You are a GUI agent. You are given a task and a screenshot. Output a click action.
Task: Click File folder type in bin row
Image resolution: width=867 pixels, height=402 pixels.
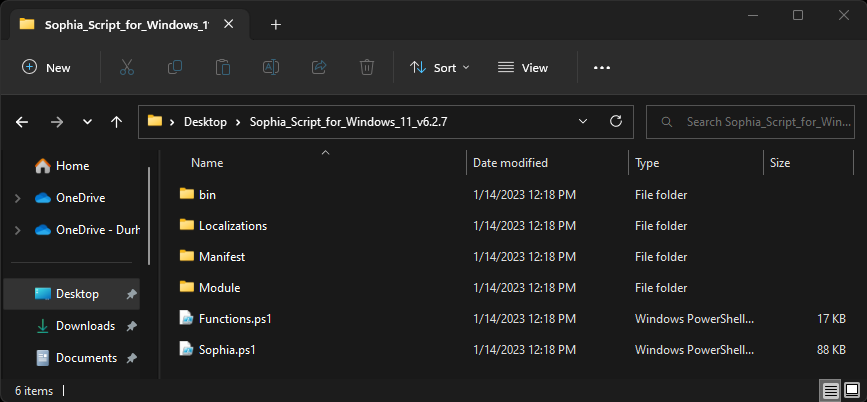click(661, 195)
